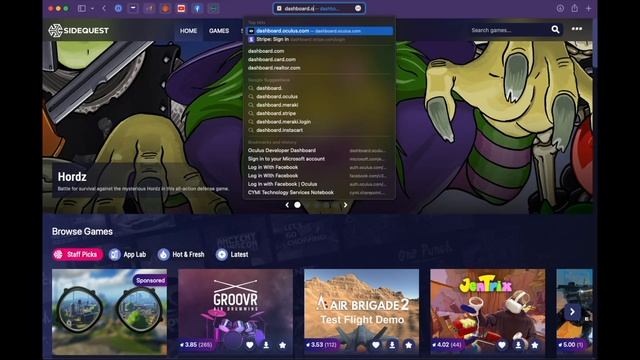Click inside the browser address field
This screenshot has height=360, width=640.
click(x=319, y=8)
